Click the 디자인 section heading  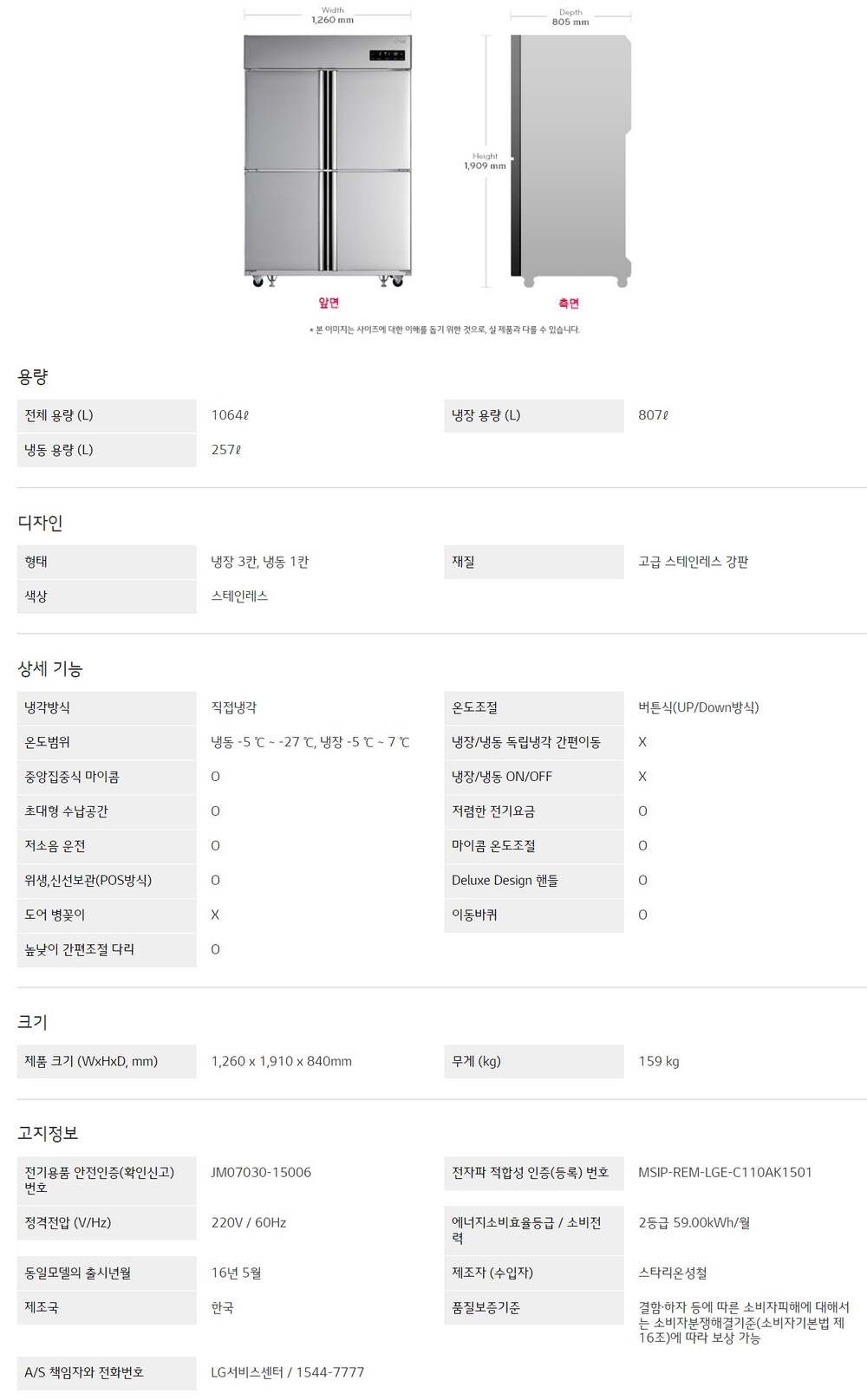tap(41, 523)
